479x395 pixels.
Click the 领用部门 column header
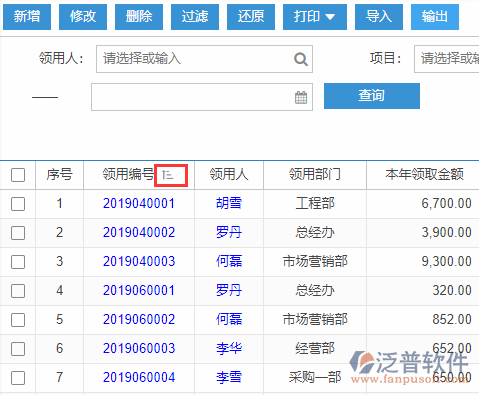pos(315,174)
